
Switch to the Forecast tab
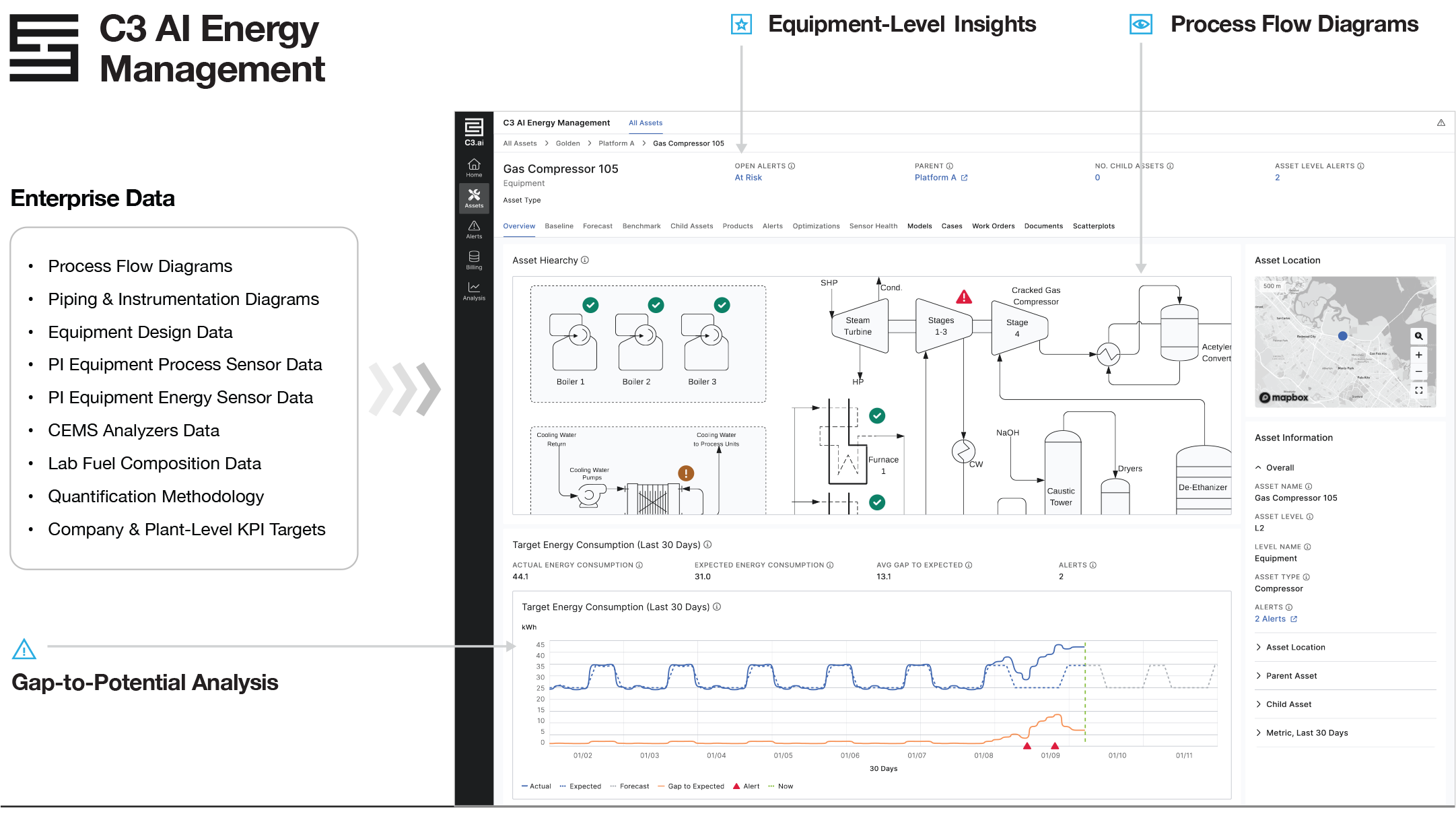click(598, 226)
